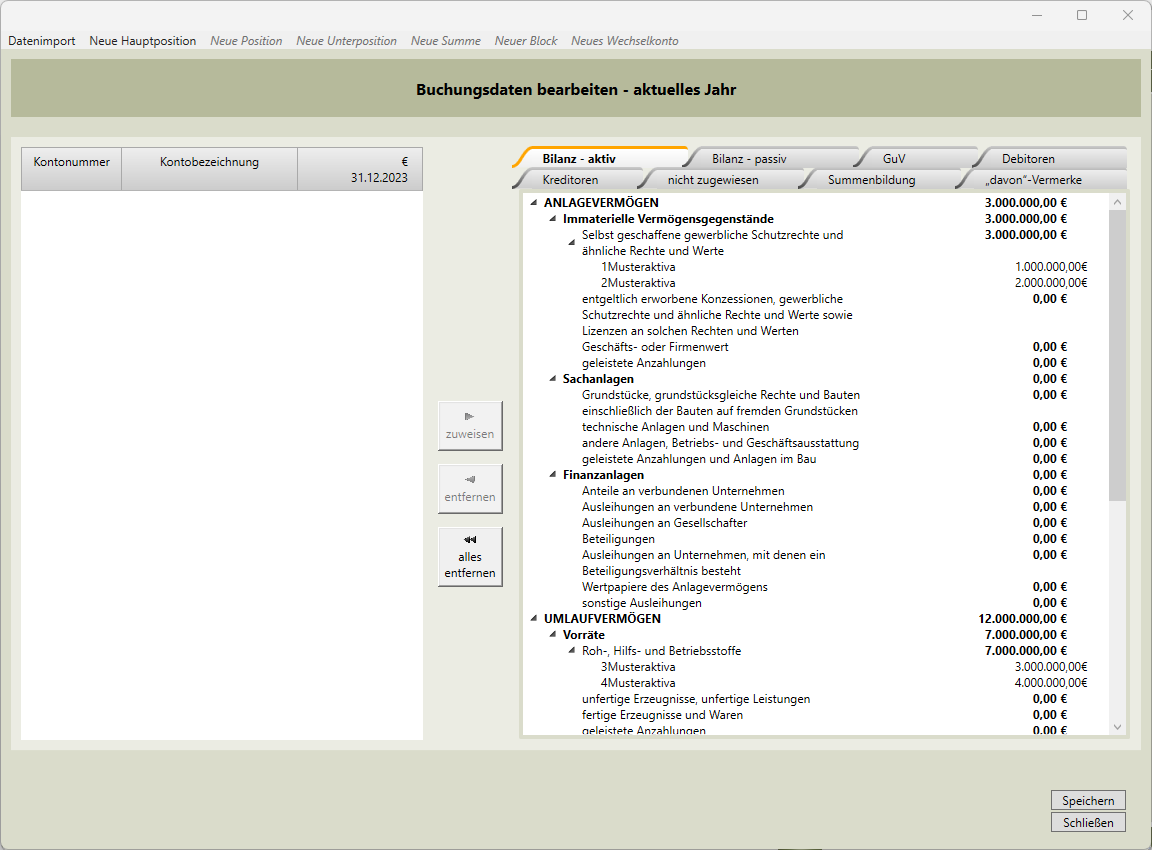Switch to the Bilanz - passiv tab
Image resolution: width=1152 pixels, height=850 pixels.
(748, 158)
